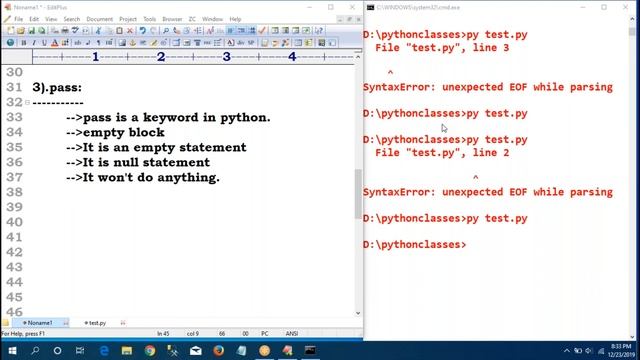Screen dimensions: 640x360
Task: Click the editor scrollbar down arrow
Action: (x=358, y=313)
